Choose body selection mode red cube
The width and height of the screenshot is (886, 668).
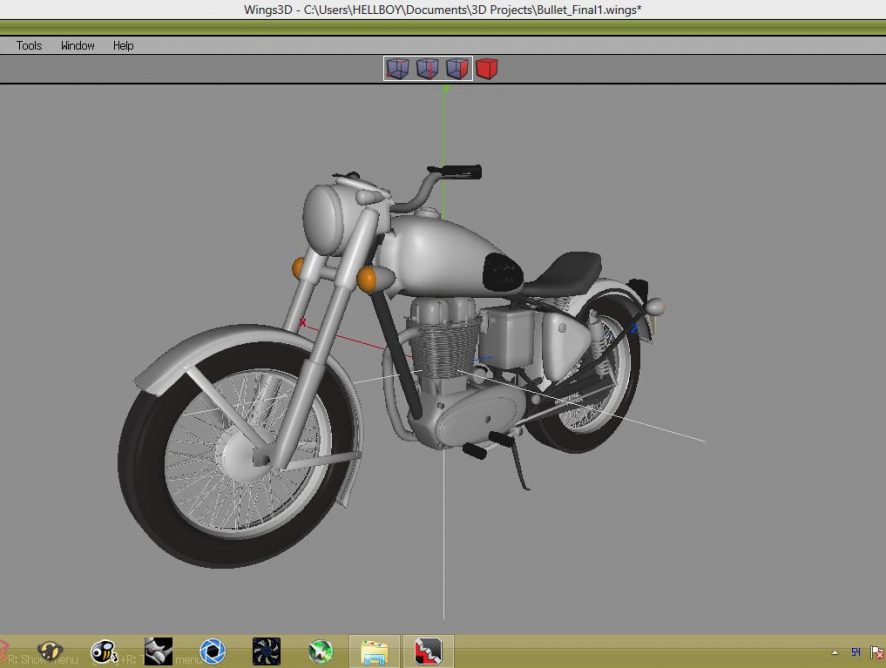(487, 68)
